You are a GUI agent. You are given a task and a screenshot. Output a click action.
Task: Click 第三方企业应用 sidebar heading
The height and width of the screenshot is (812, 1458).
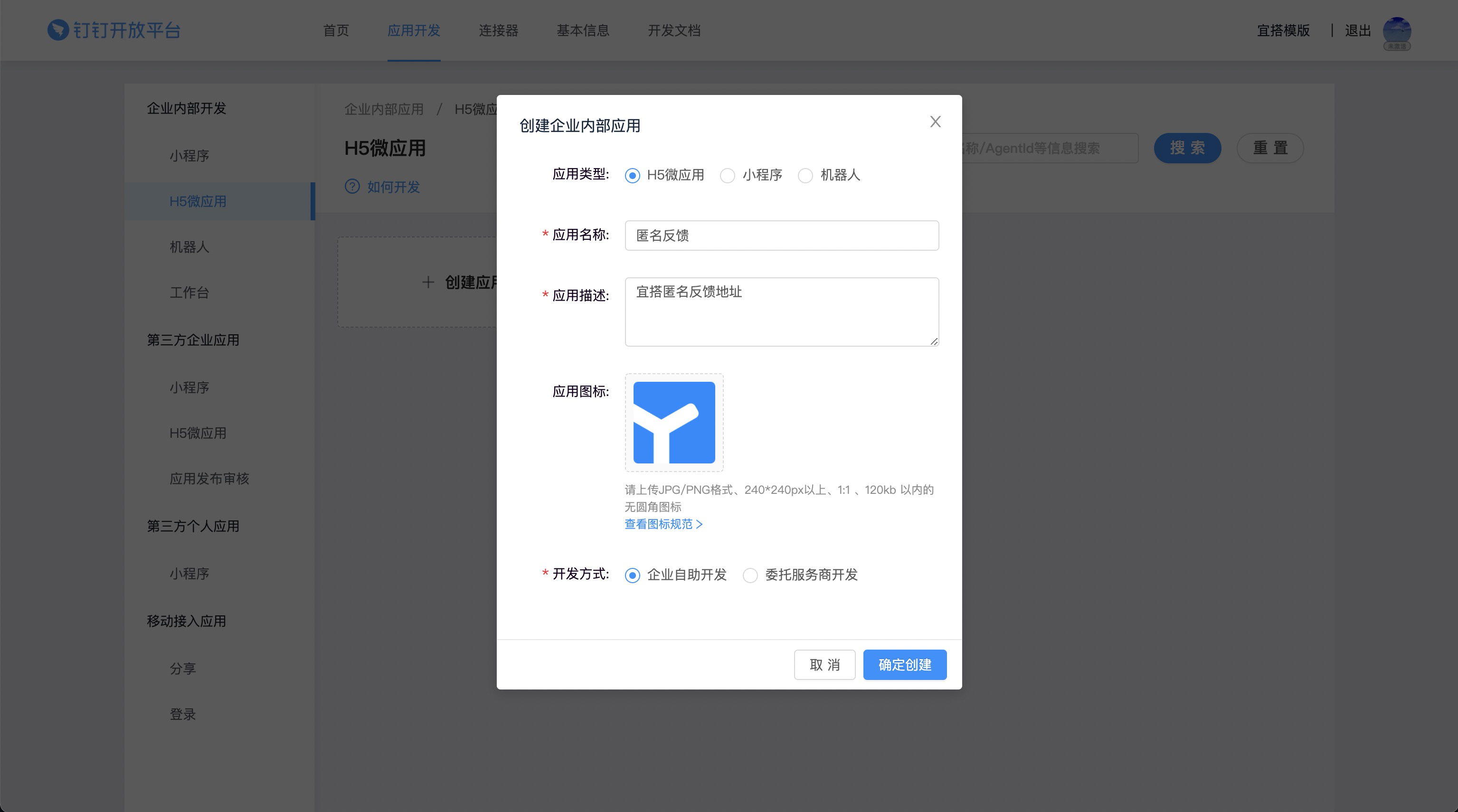[x=193, y=340]
